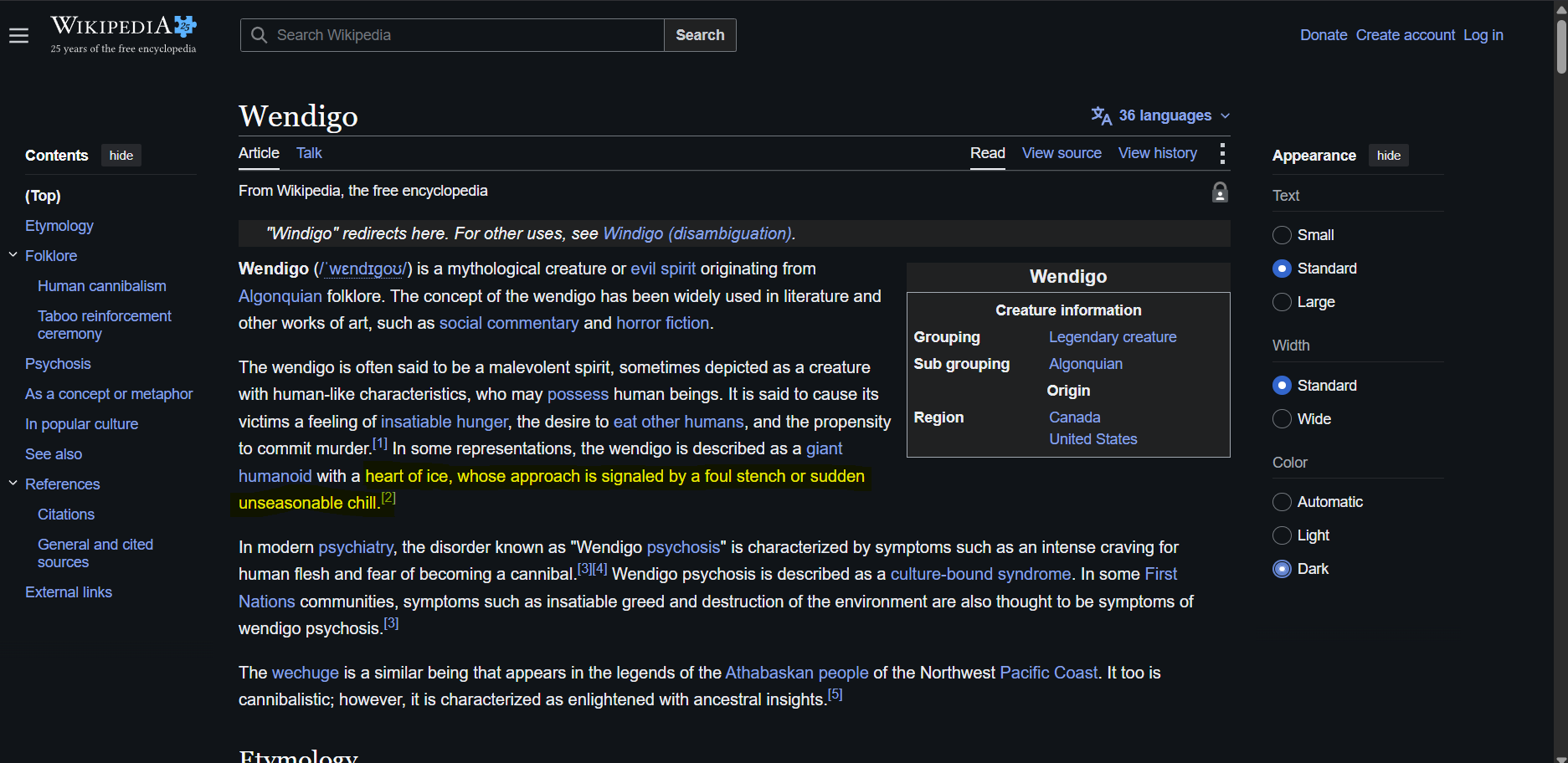1568x763 pixels.
Task: Select the Read tab
Action: point(988,153)
